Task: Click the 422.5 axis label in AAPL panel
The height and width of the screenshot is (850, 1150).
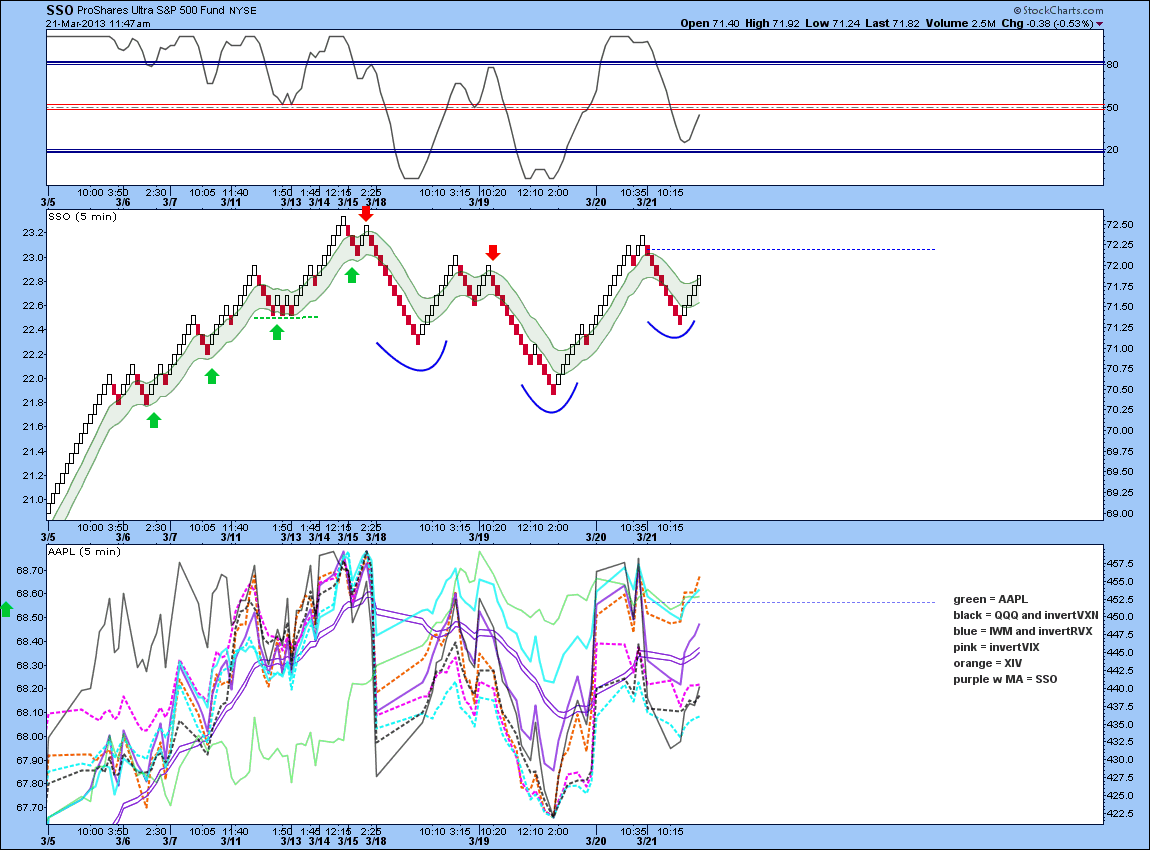Action: (1119, 813)
